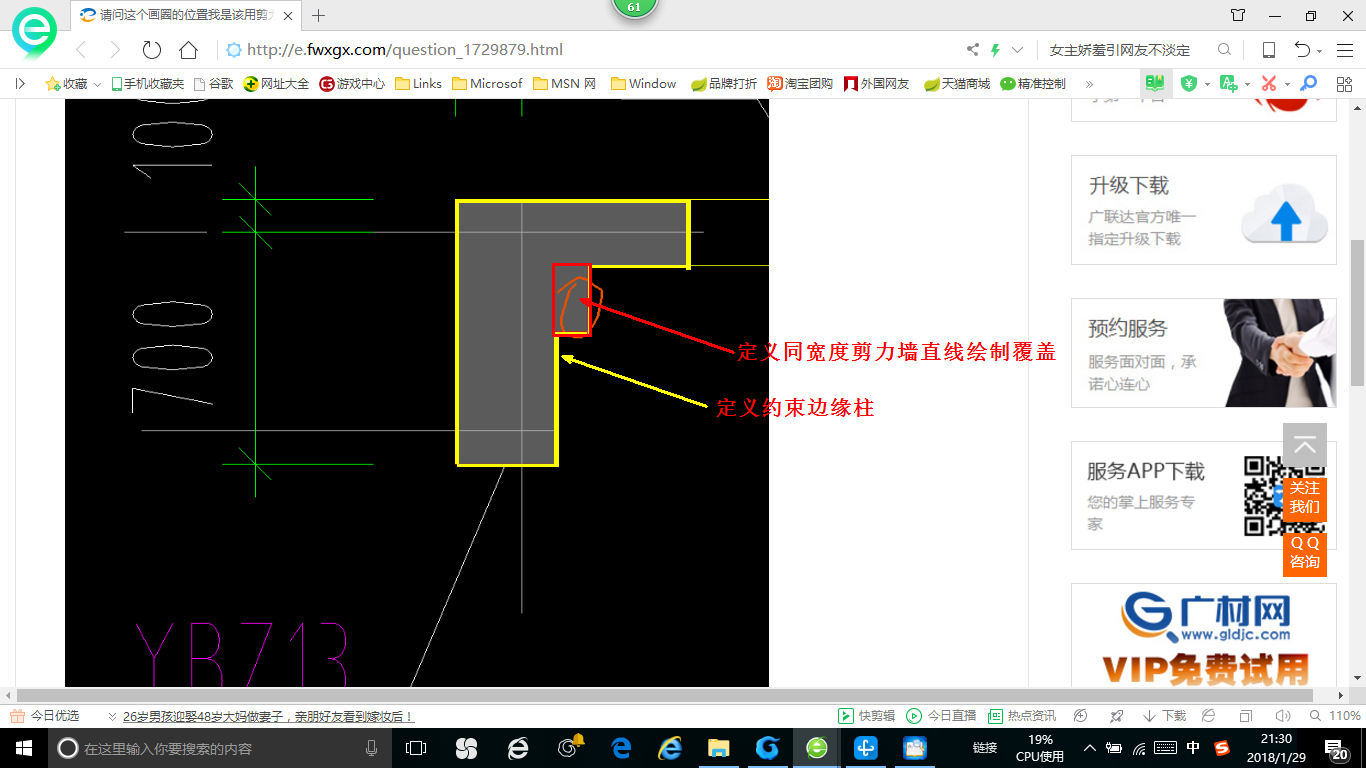This screenshot has width=1366, height=768.
Task: Click the green book reader extension icon
Action: pyautogui.click(x=1156, y=84)
